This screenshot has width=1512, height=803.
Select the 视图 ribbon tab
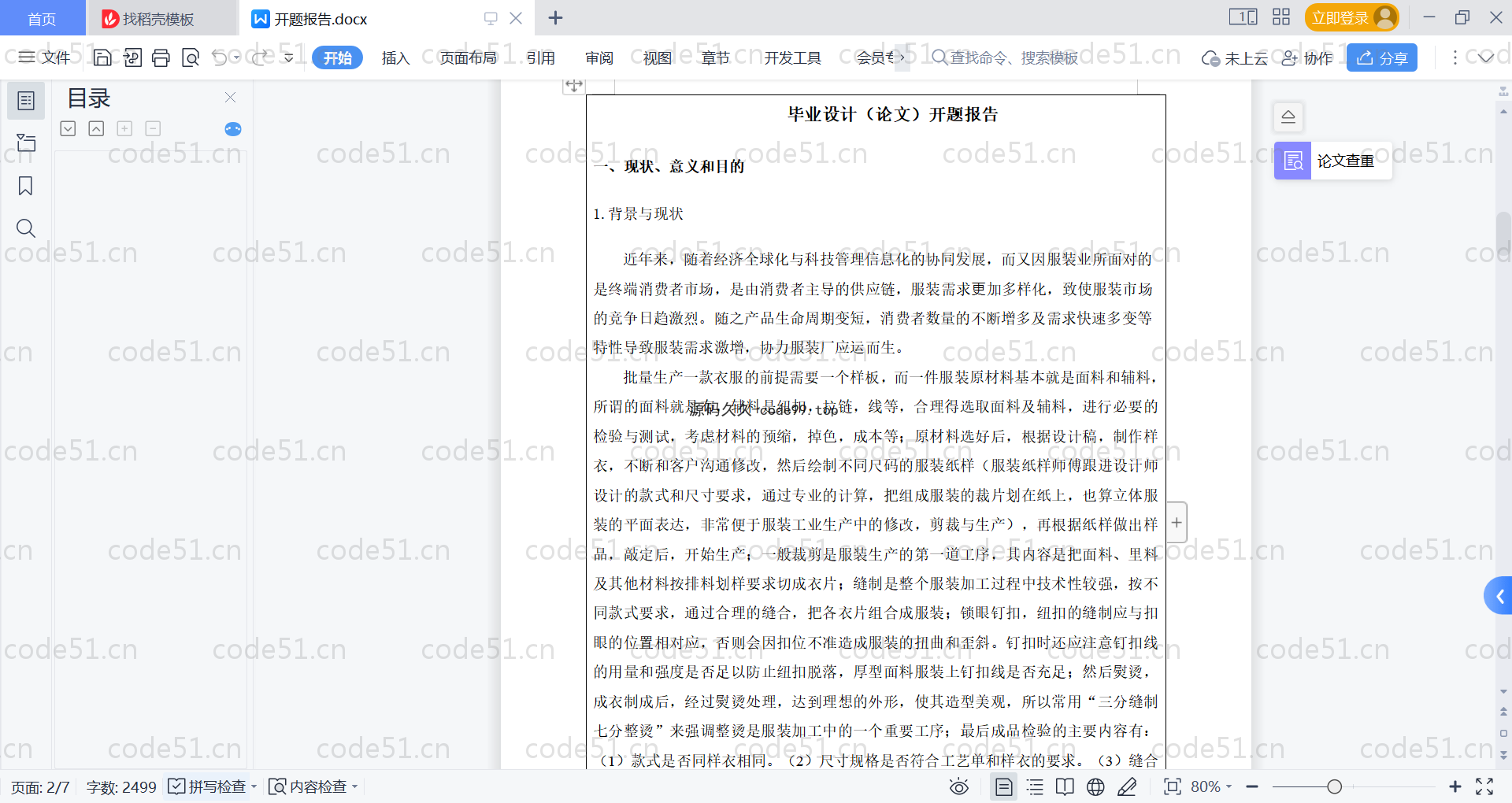[x=657, y=57]
